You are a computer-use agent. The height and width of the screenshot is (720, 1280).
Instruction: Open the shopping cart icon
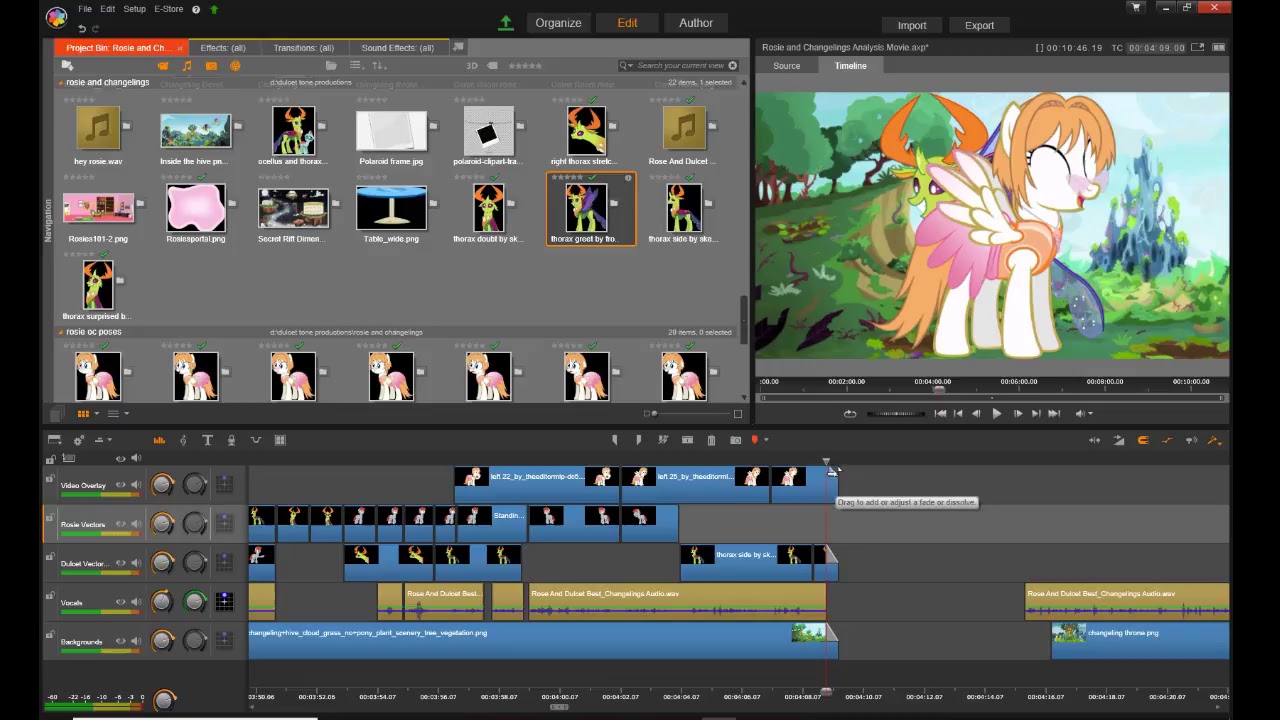1135,8
